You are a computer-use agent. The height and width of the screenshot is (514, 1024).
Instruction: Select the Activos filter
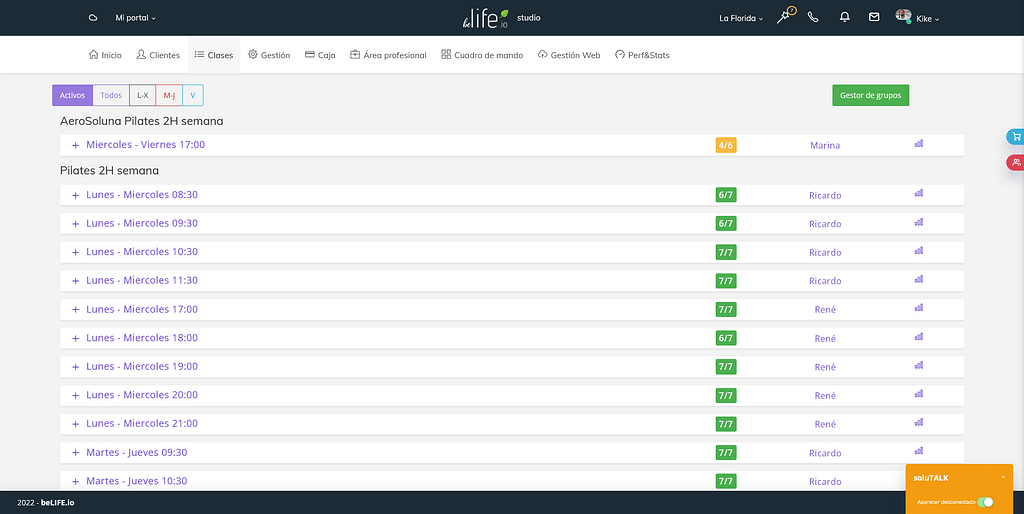[72, 95]
